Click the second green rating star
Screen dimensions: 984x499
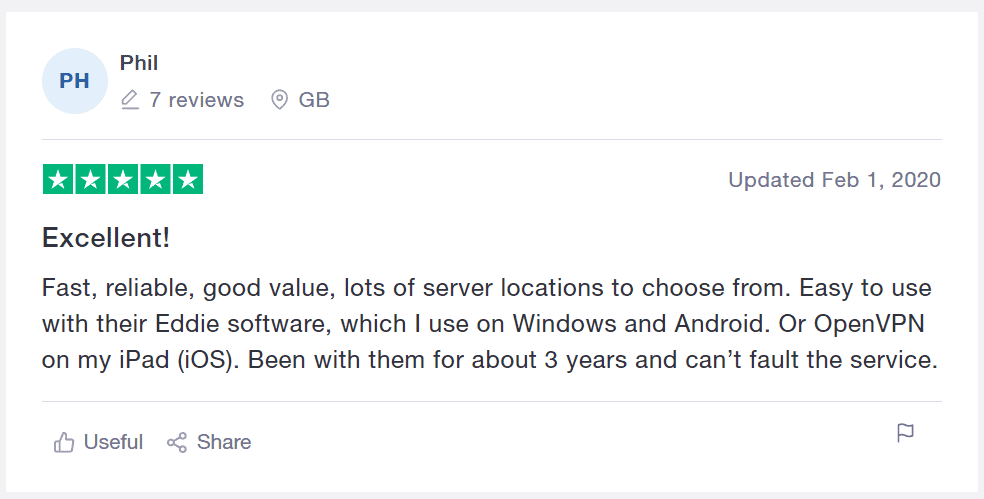click(x=90, y=180)
